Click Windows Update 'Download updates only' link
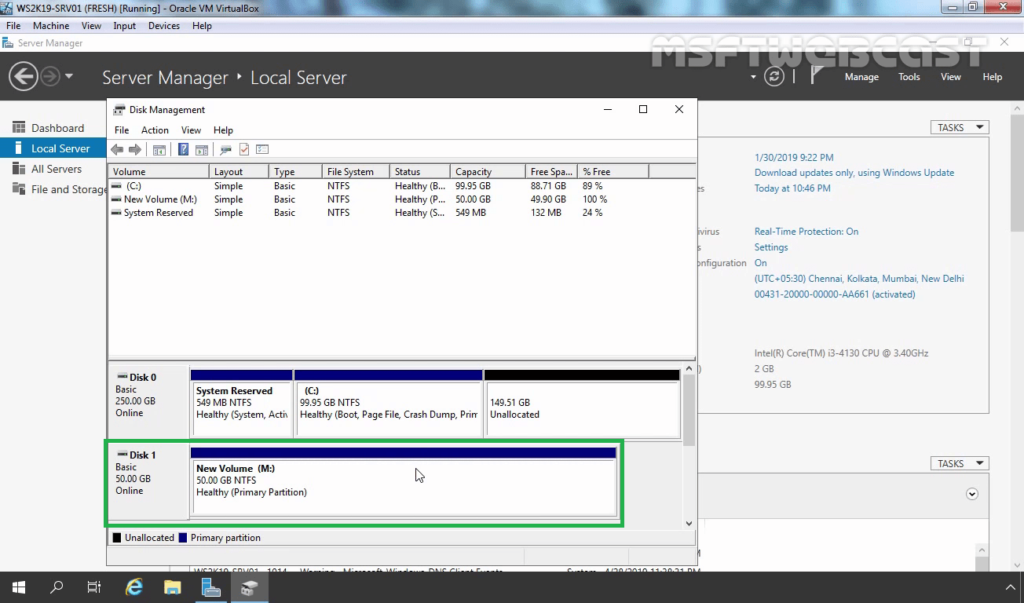This screenshot has height=603, width=1024. pos(854,172)
